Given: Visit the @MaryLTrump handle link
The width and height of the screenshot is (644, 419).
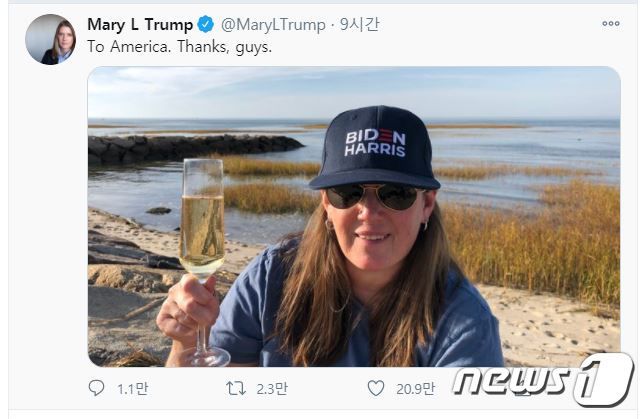Looking at the screenshot, I should pyautogui.click(x=273, y=24).
